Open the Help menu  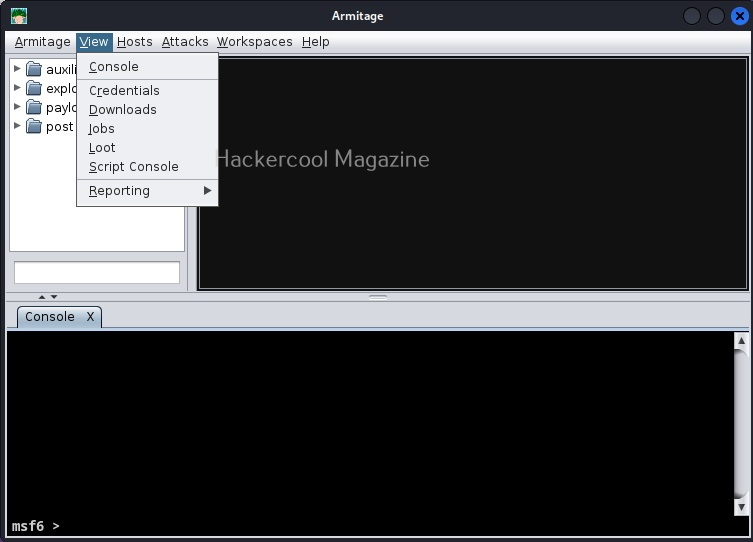click(316, 42)
